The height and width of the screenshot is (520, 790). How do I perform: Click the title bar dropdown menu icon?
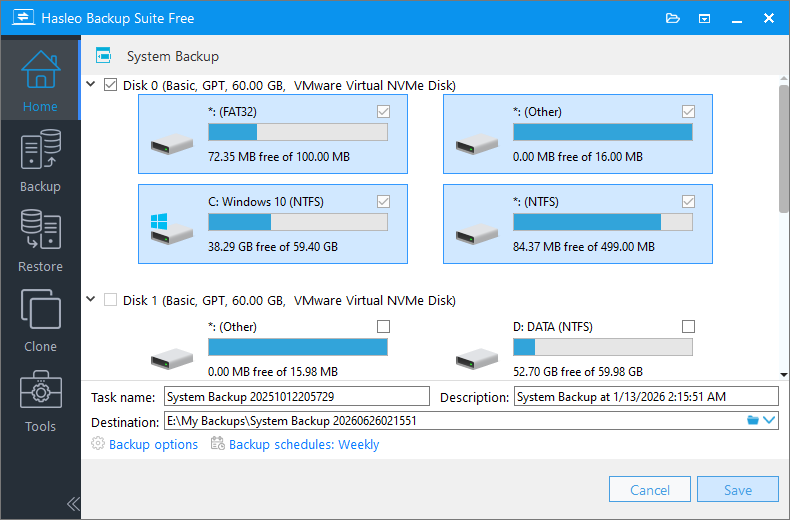point(704,19)
